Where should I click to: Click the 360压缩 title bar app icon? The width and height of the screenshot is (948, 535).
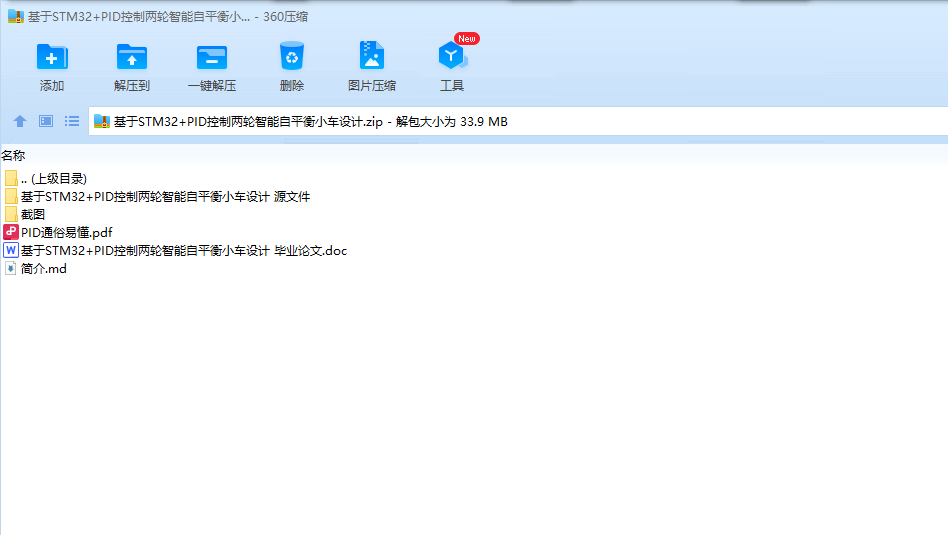tap(16, 16)
